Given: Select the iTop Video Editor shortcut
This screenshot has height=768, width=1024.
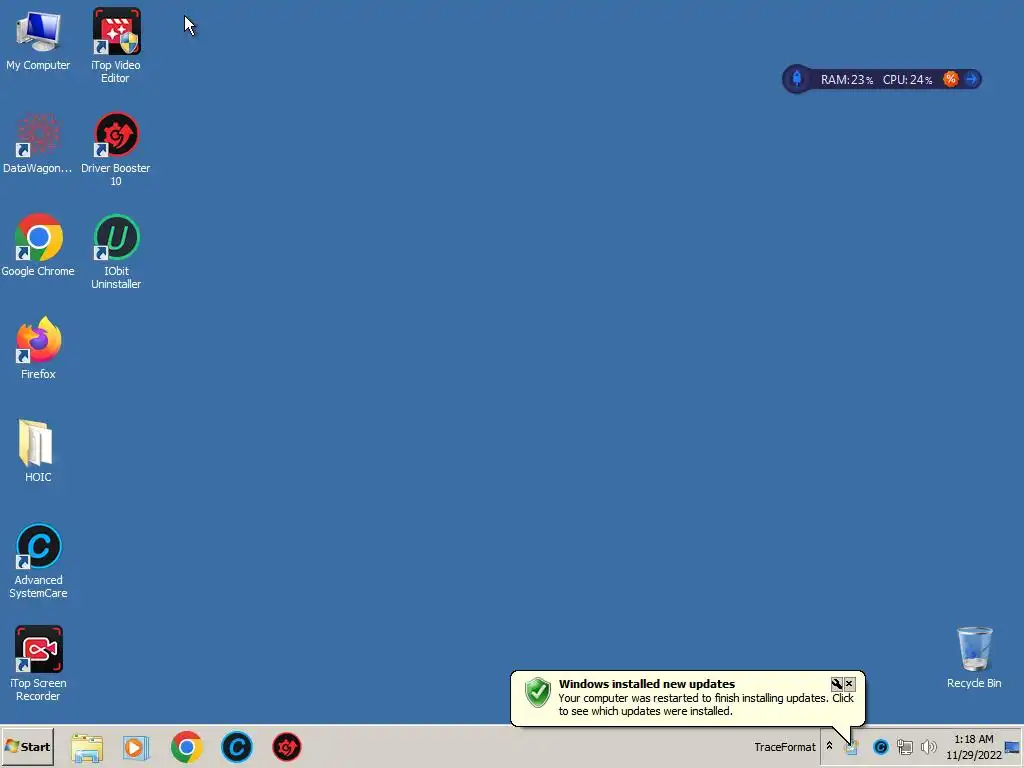Looking at the screenshot, I should click(x=116, y=46).
